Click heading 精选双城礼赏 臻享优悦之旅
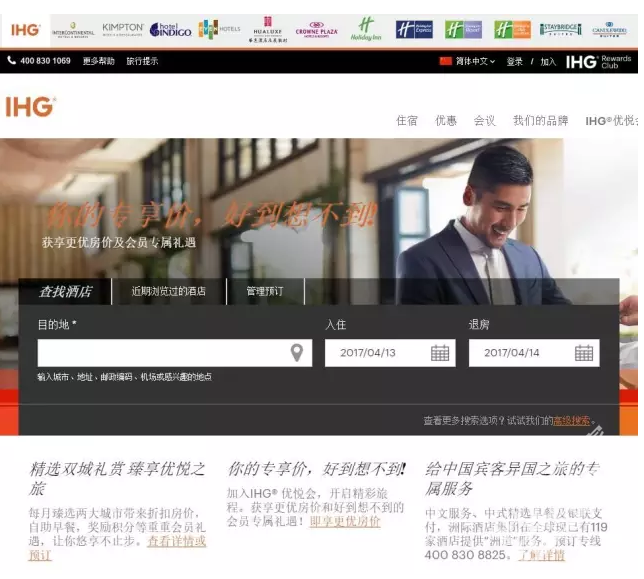The height and width of the screenshot is (579, 644). (117, 478)
